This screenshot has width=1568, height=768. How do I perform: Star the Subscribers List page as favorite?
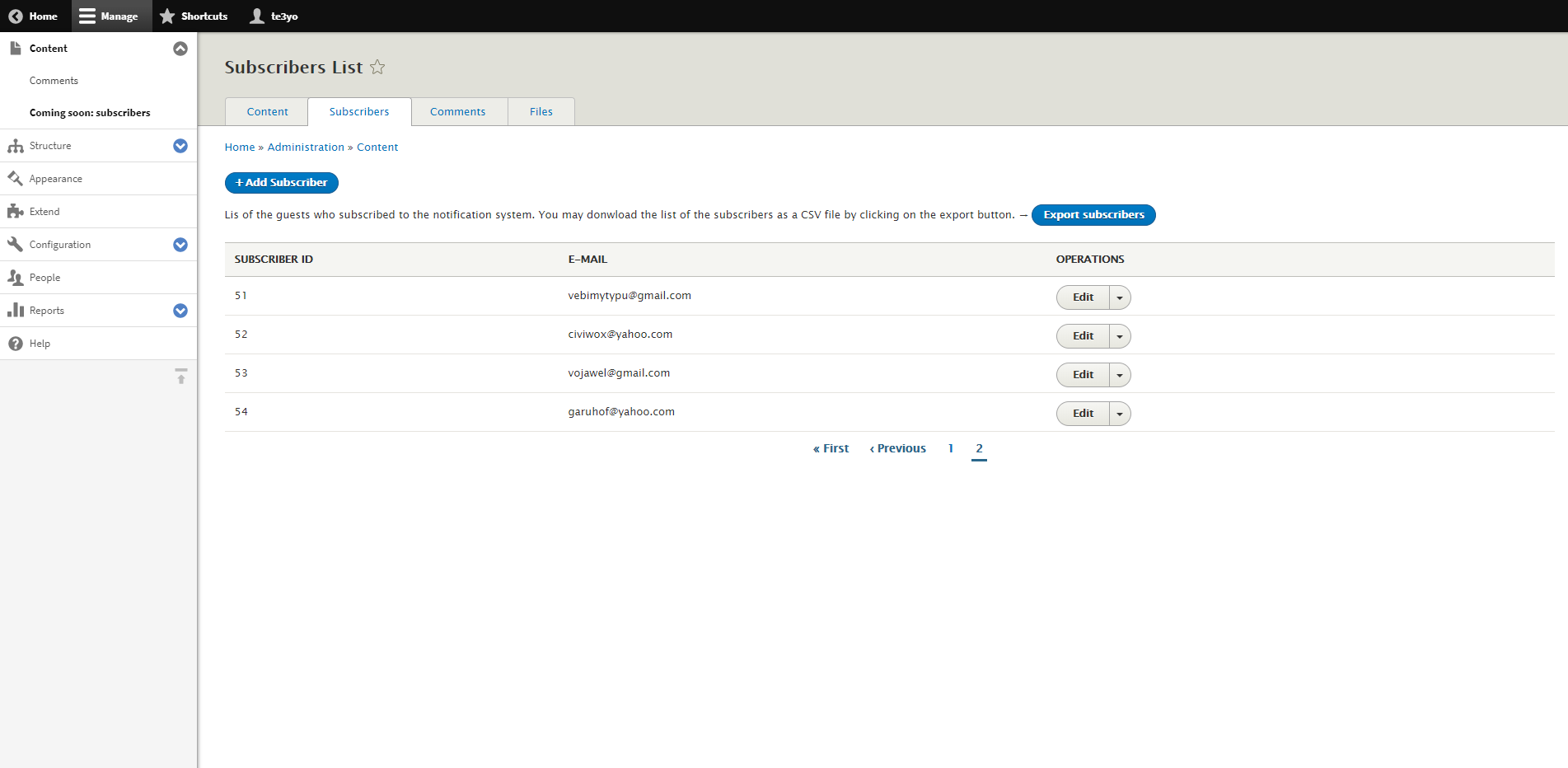pyautogui.click(x=377, y=68)
